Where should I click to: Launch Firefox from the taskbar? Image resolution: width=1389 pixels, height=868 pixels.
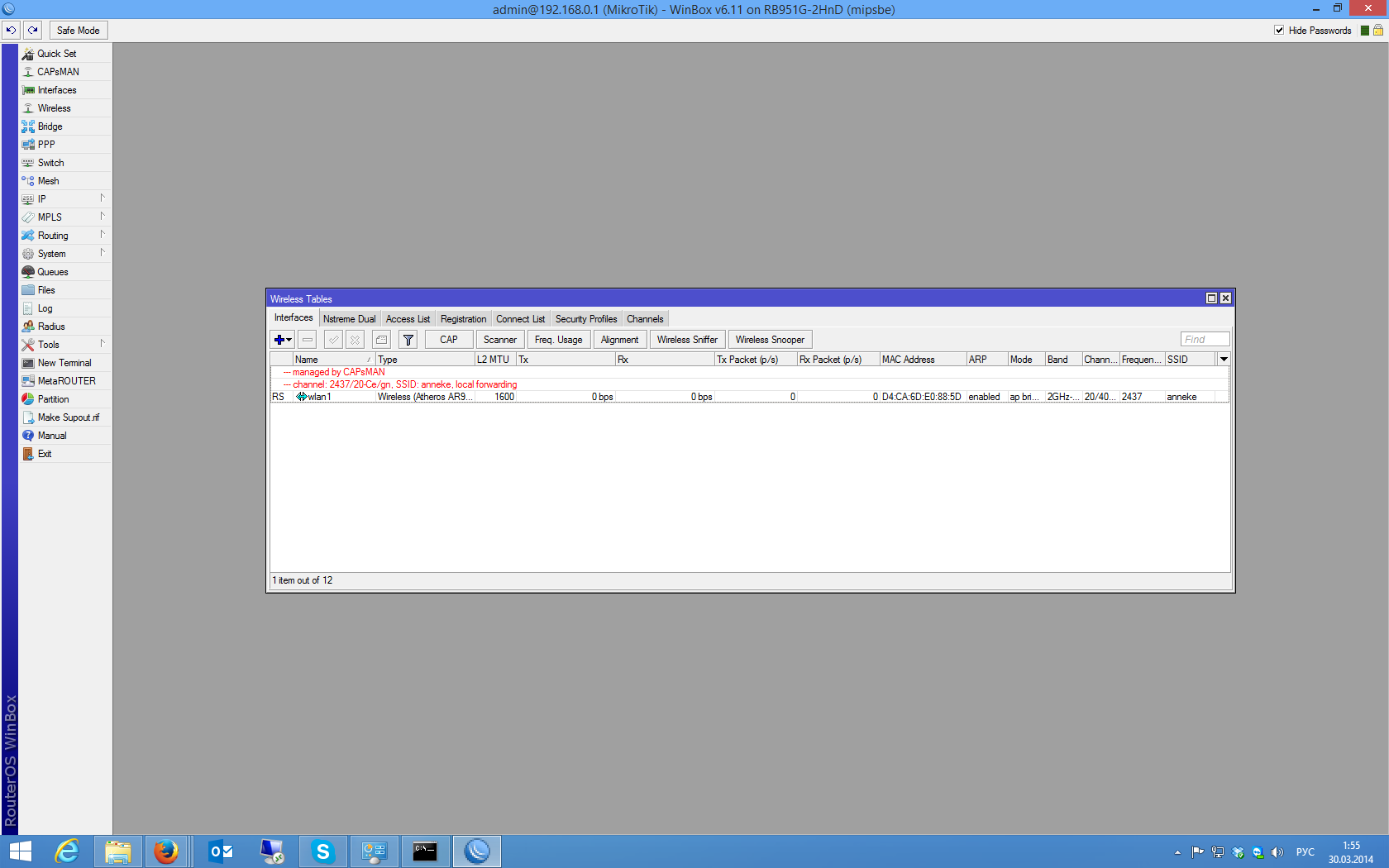click(166, 851)
